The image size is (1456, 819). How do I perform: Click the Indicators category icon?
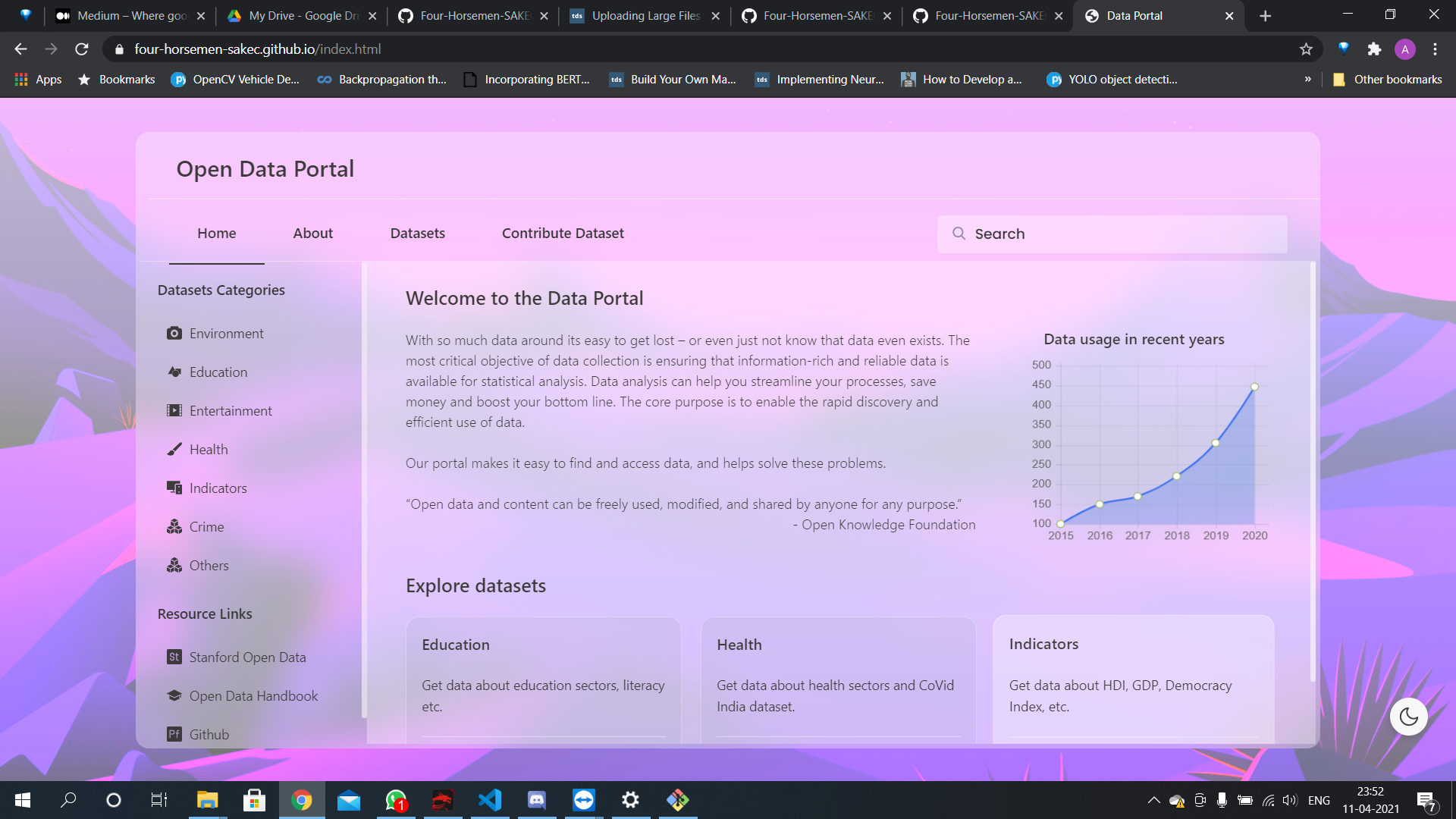pyautogui.click(x=174, y=488)
